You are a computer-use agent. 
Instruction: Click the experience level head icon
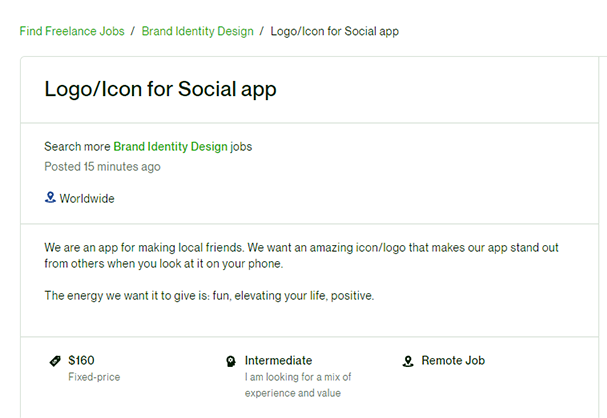coord(231,361)
